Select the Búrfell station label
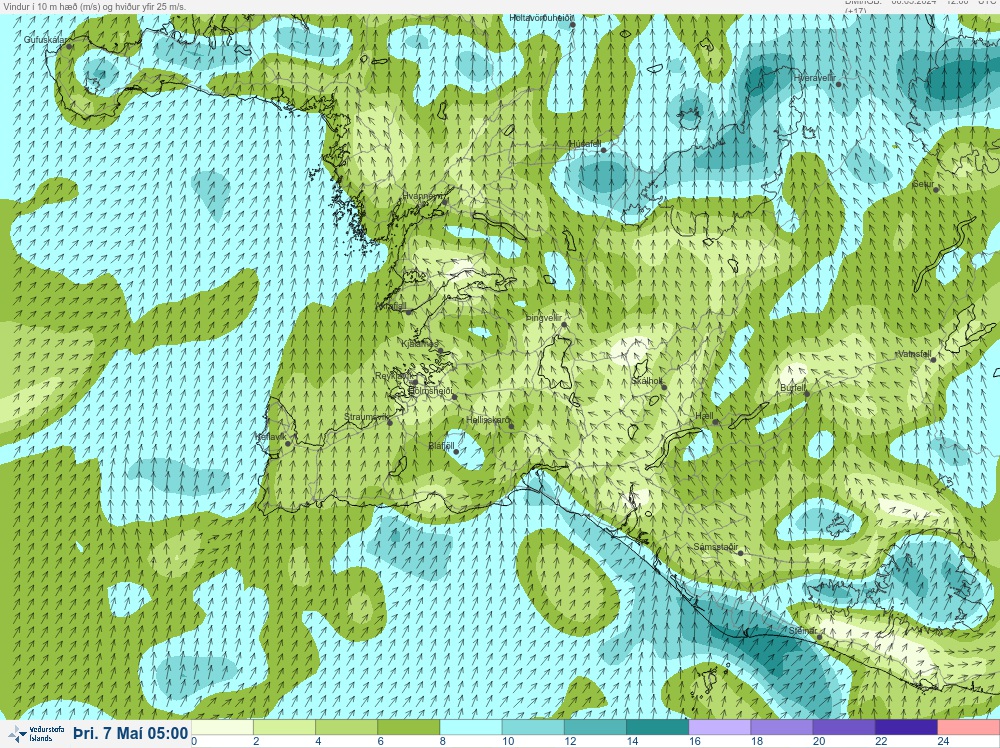 coord(793,388)
